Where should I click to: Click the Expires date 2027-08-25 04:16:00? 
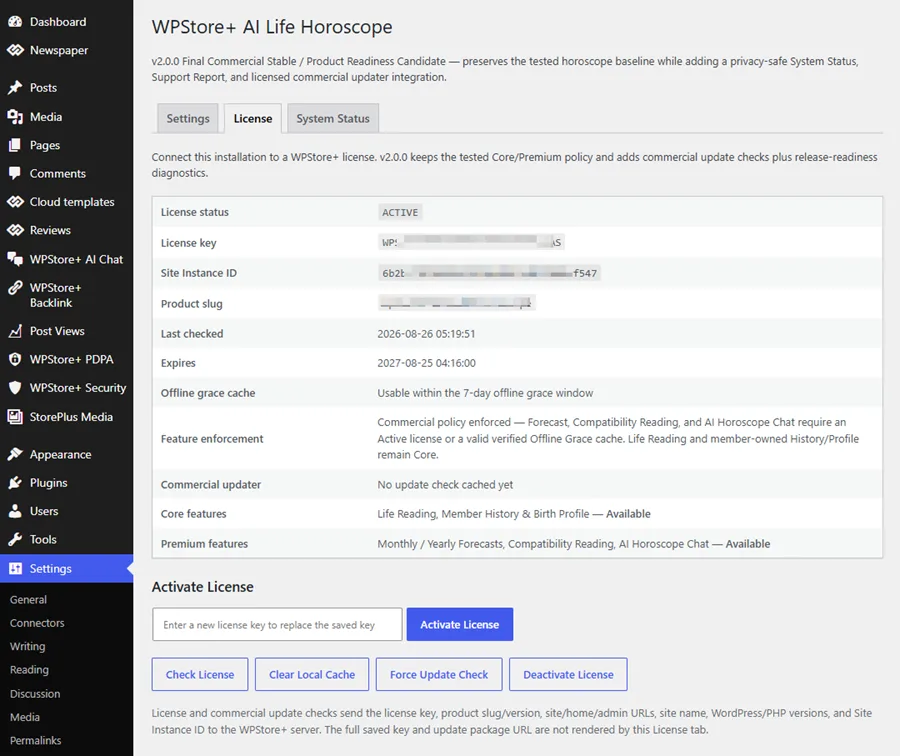[426, 363]
